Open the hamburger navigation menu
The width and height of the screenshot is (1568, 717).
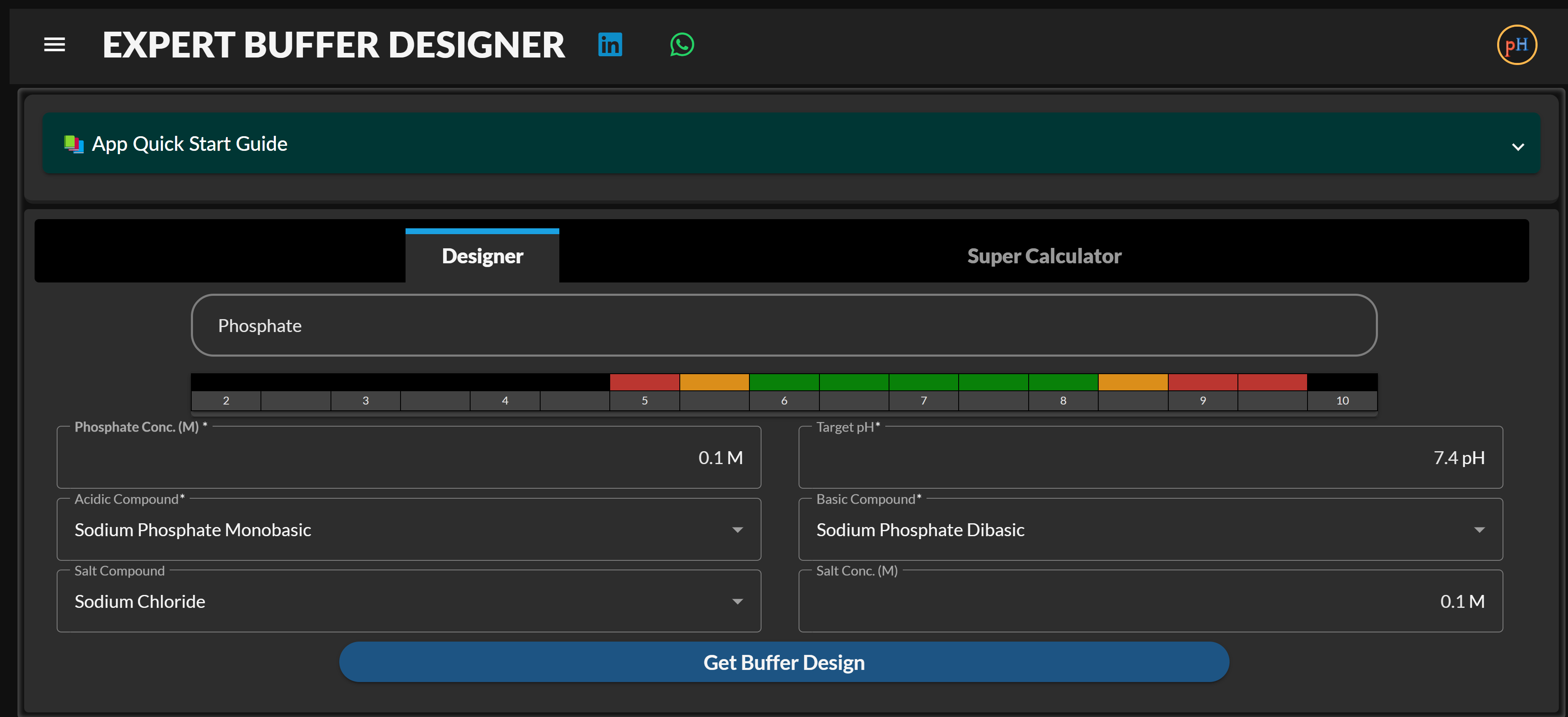click(54, 45)
